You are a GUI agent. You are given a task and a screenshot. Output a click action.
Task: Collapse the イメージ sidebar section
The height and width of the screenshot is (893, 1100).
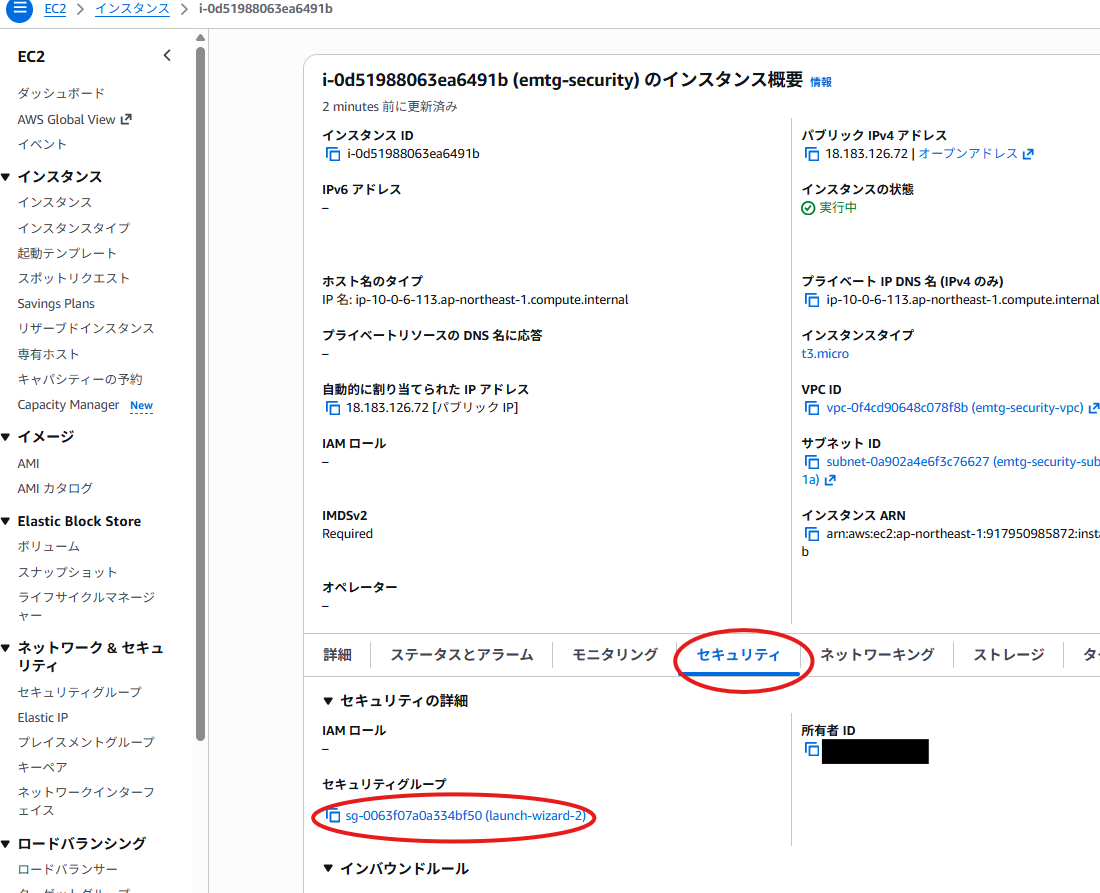pos(6,437)
